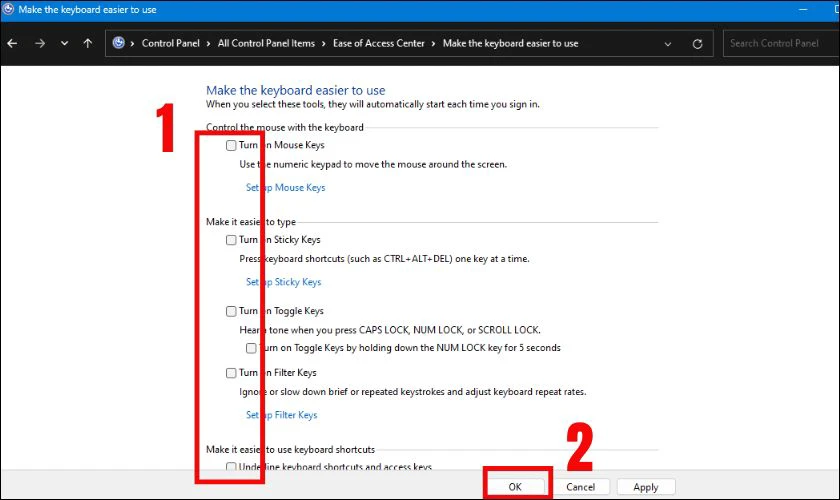Select 'Make the keyboard easier to use' breadcrumb
Screen dimensions: 840x500
click(511, 43)
